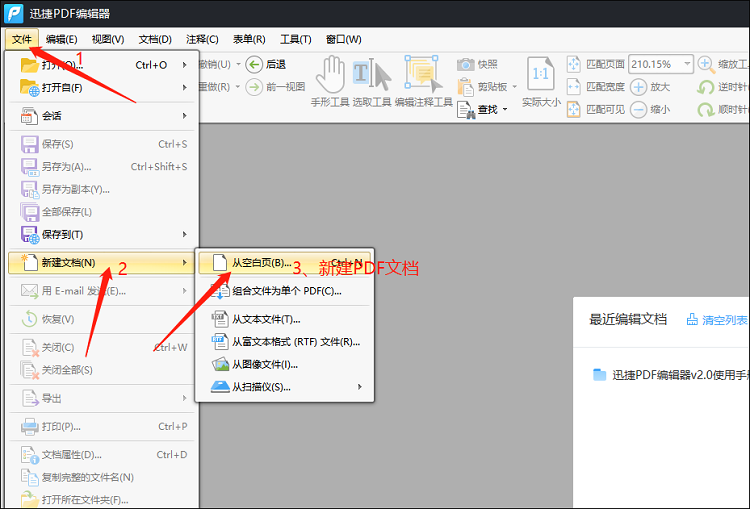Choose 从图像文件(I)... option
750x509 pixels.
(285, 365)
